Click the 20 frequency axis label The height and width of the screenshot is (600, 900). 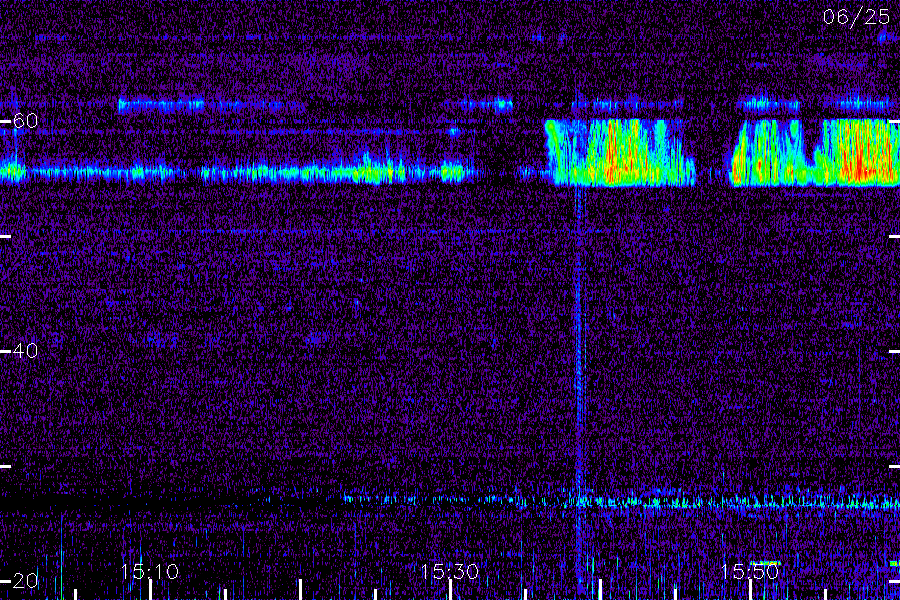(25, 580)
